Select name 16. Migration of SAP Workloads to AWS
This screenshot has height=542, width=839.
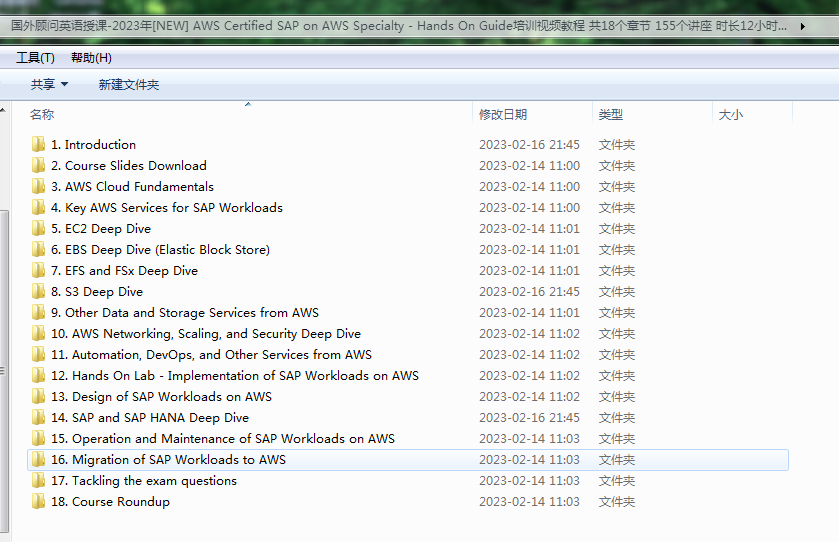[169, 460]
